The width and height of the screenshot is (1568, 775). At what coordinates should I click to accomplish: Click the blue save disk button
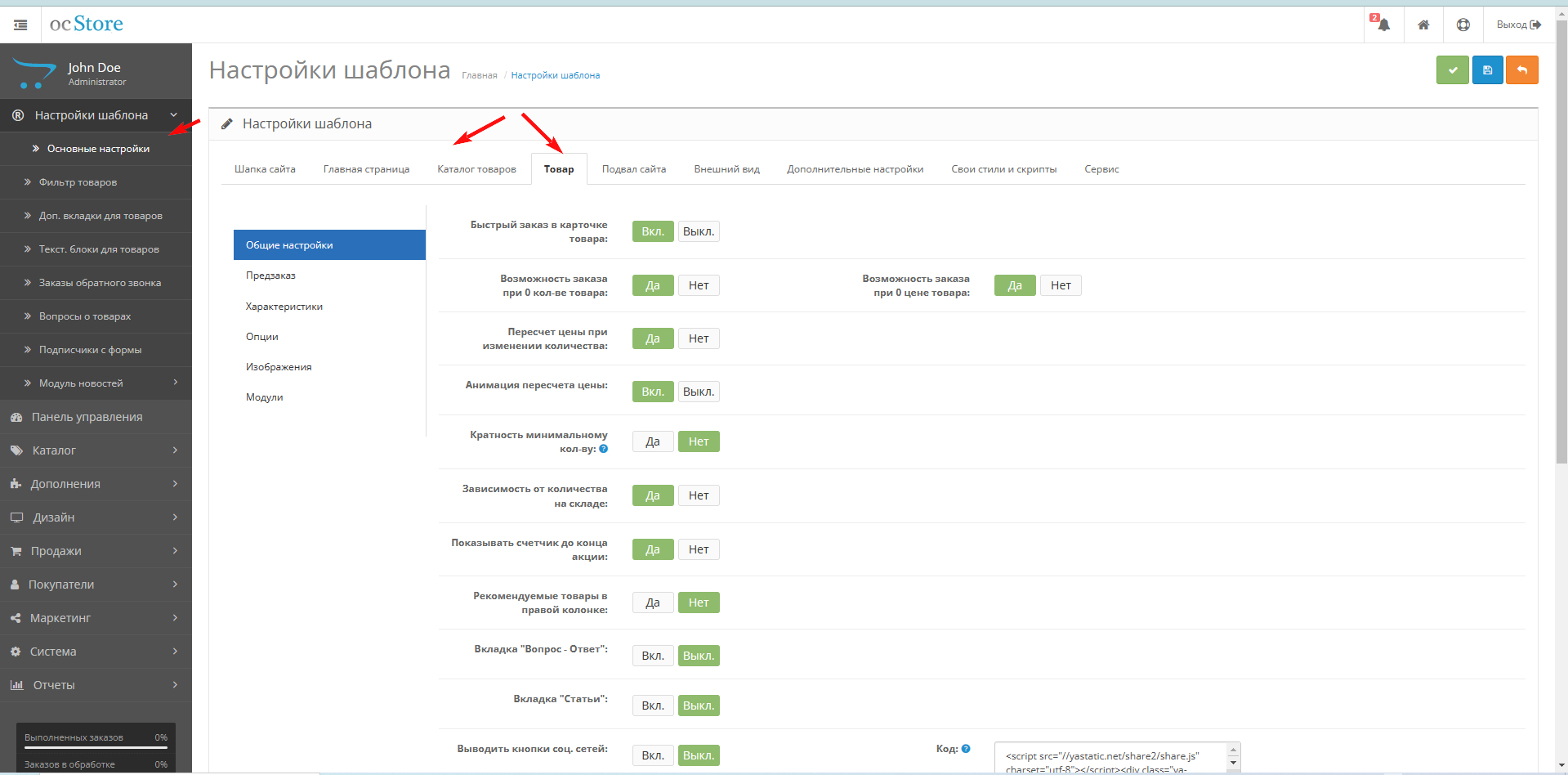1488,70
